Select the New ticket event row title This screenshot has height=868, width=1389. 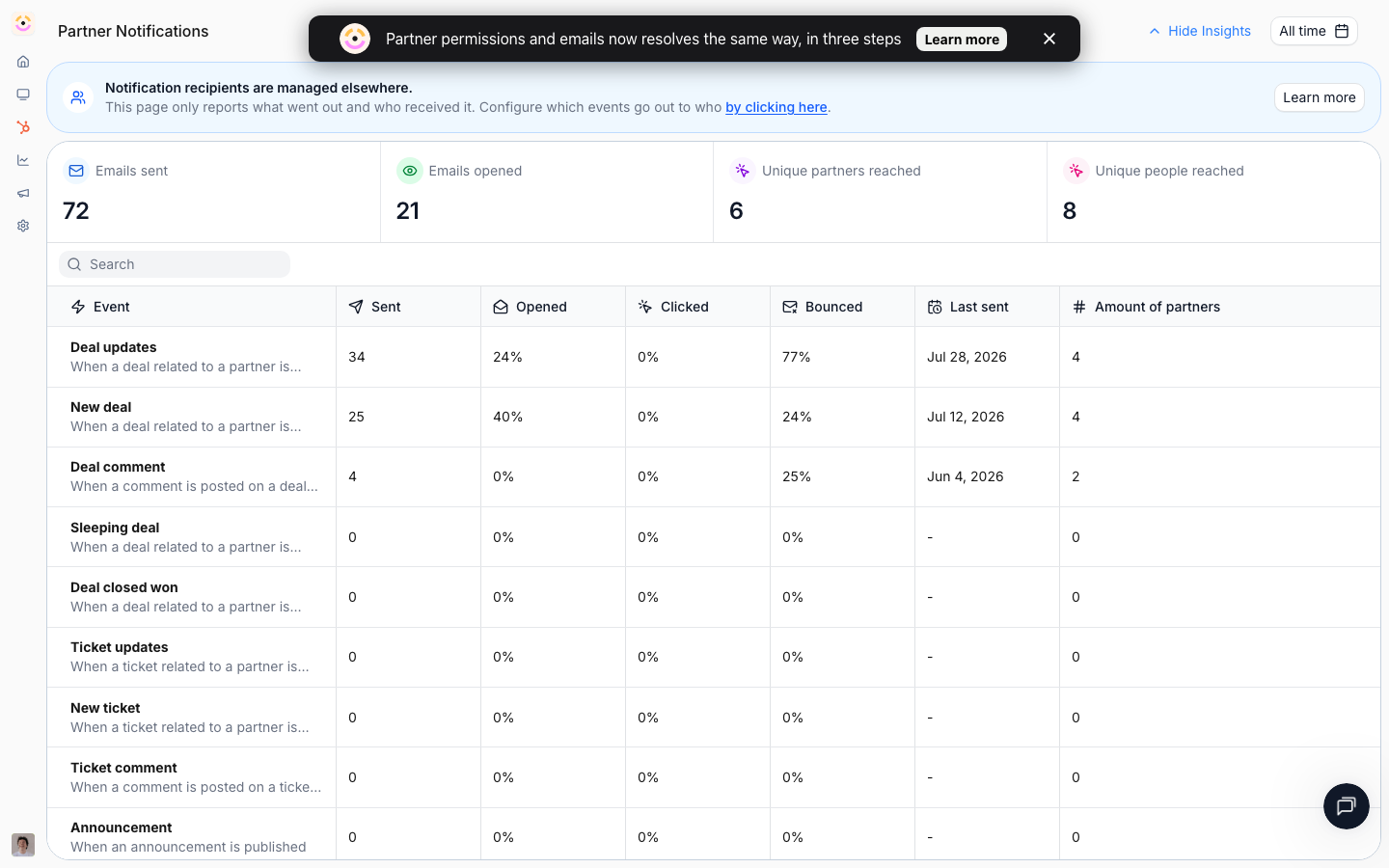[105, 708]
